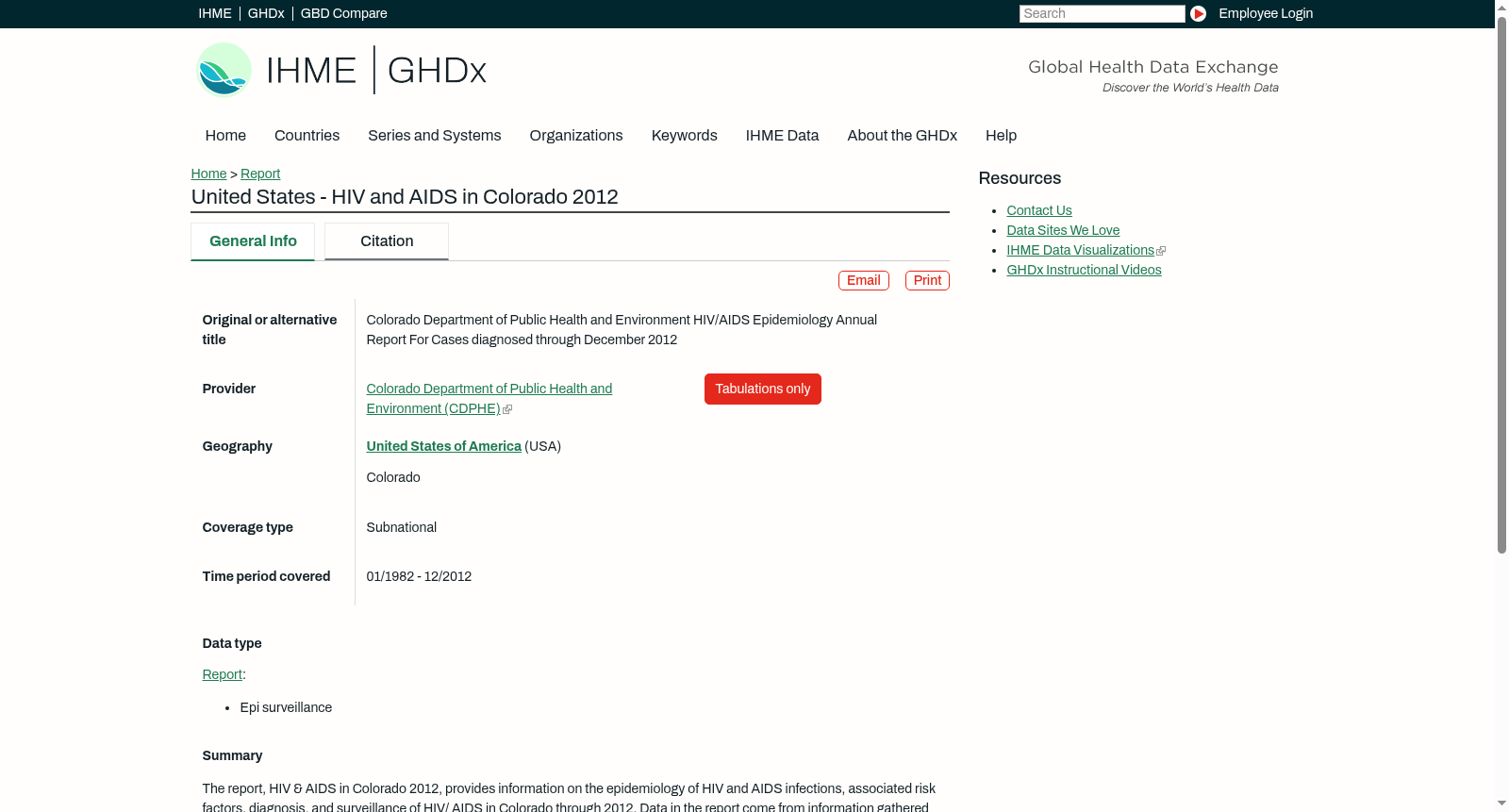The width and height of the screenshot is (1509, 812).
Task: Open GBD Compare in top bar
Action: (x=343, y=13)
